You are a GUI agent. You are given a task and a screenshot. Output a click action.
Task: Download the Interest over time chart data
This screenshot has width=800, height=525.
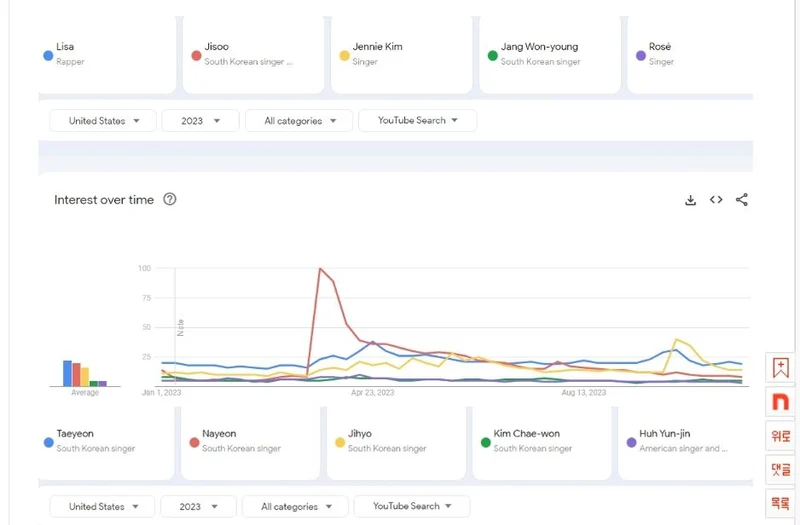pyautogui.click(x=690, y=200)
